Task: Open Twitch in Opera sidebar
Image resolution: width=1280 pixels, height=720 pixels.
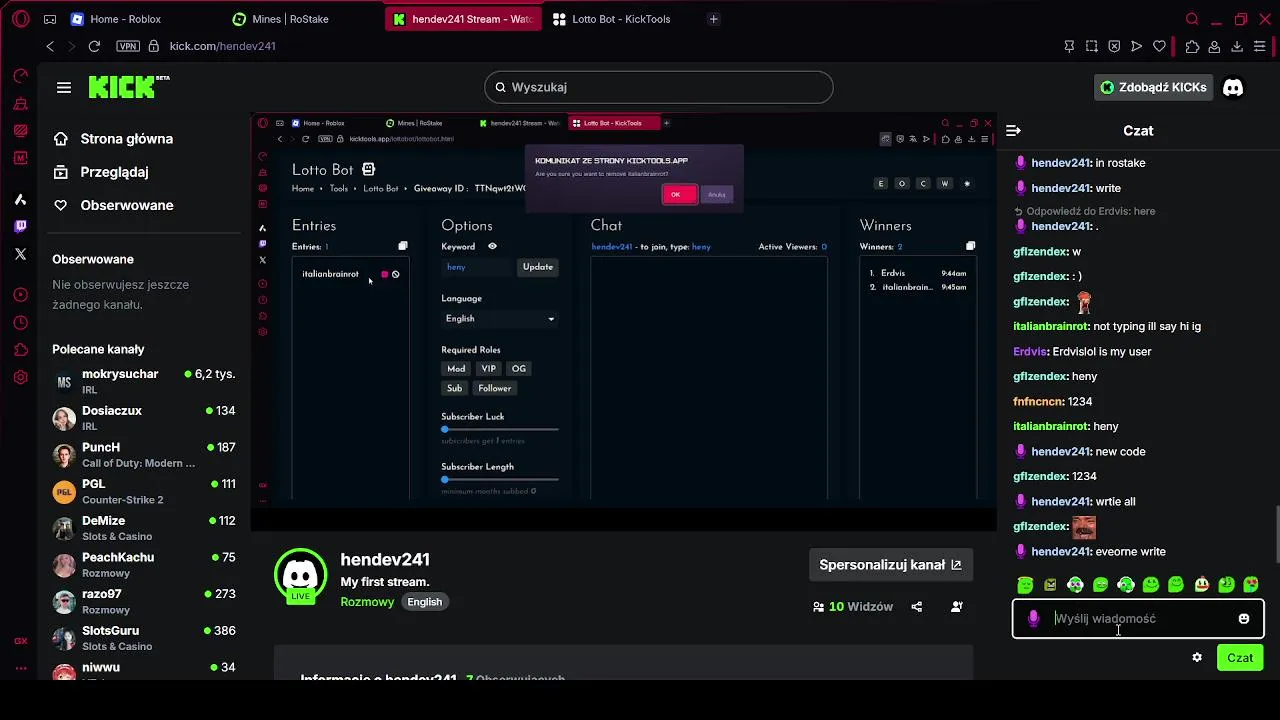Action: (x=20, y=227)
